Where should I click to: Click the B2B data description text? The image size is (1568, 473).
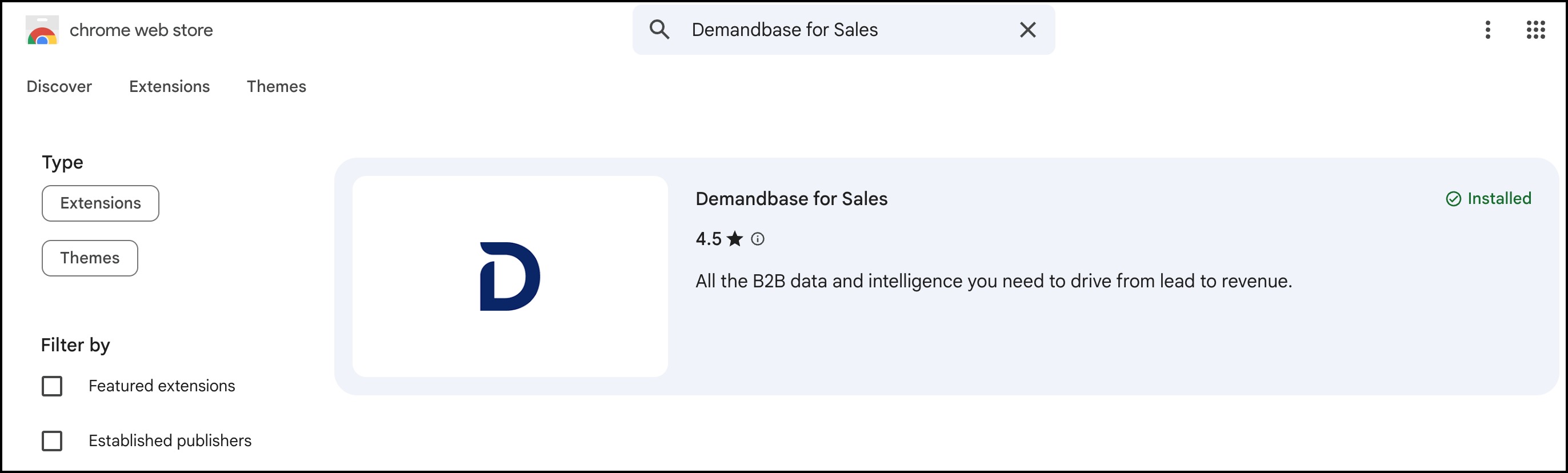coord(993,281)
